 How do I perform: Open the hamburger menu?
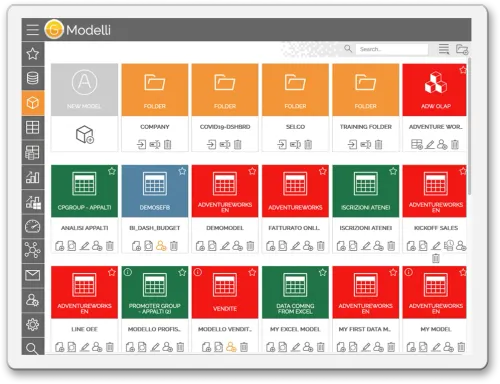[x=32, y=30]
